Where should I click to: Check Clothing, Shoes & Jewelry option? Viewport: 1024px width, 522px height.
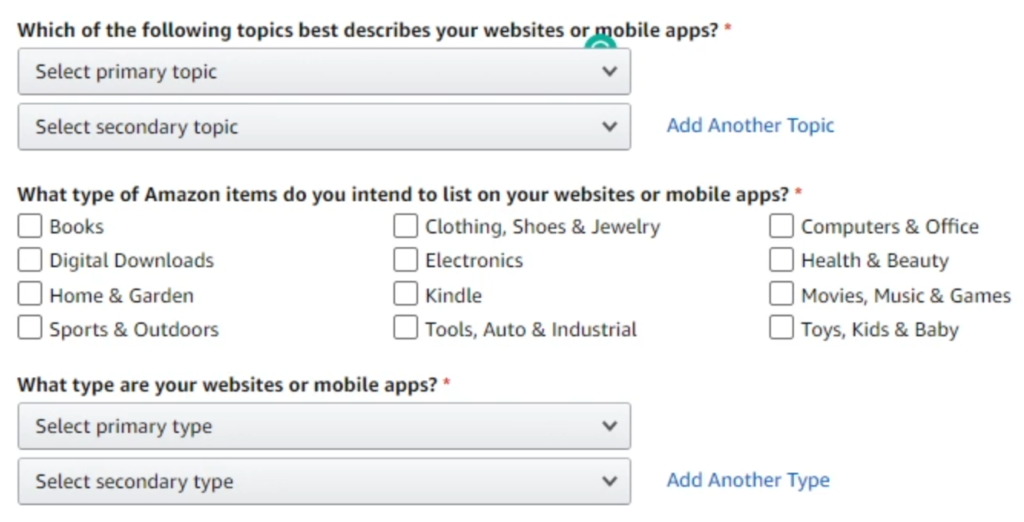click(x=405, y=227)
